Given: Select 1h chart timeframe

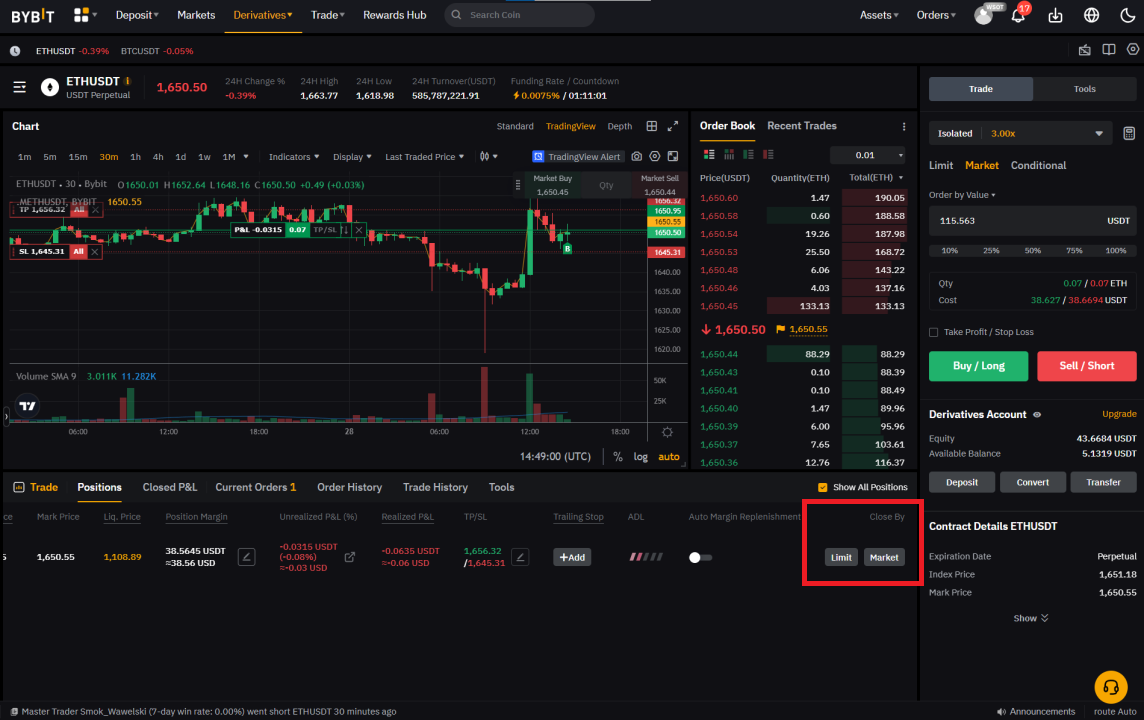Looking at the screenshot, I should coord(135,157).
